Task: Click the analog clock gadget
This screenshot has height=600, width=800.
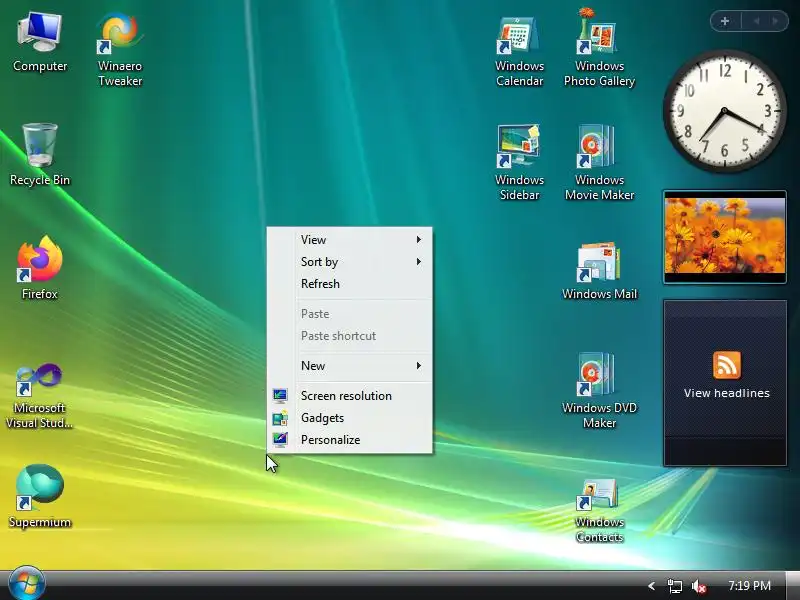Action: [x=724, y=111]
